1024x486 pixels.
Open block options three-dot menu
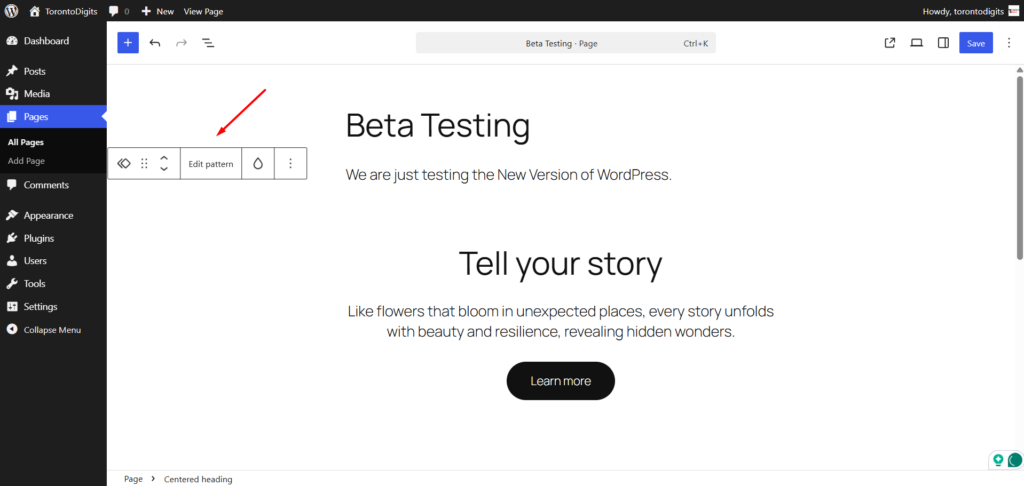[290, 163]
